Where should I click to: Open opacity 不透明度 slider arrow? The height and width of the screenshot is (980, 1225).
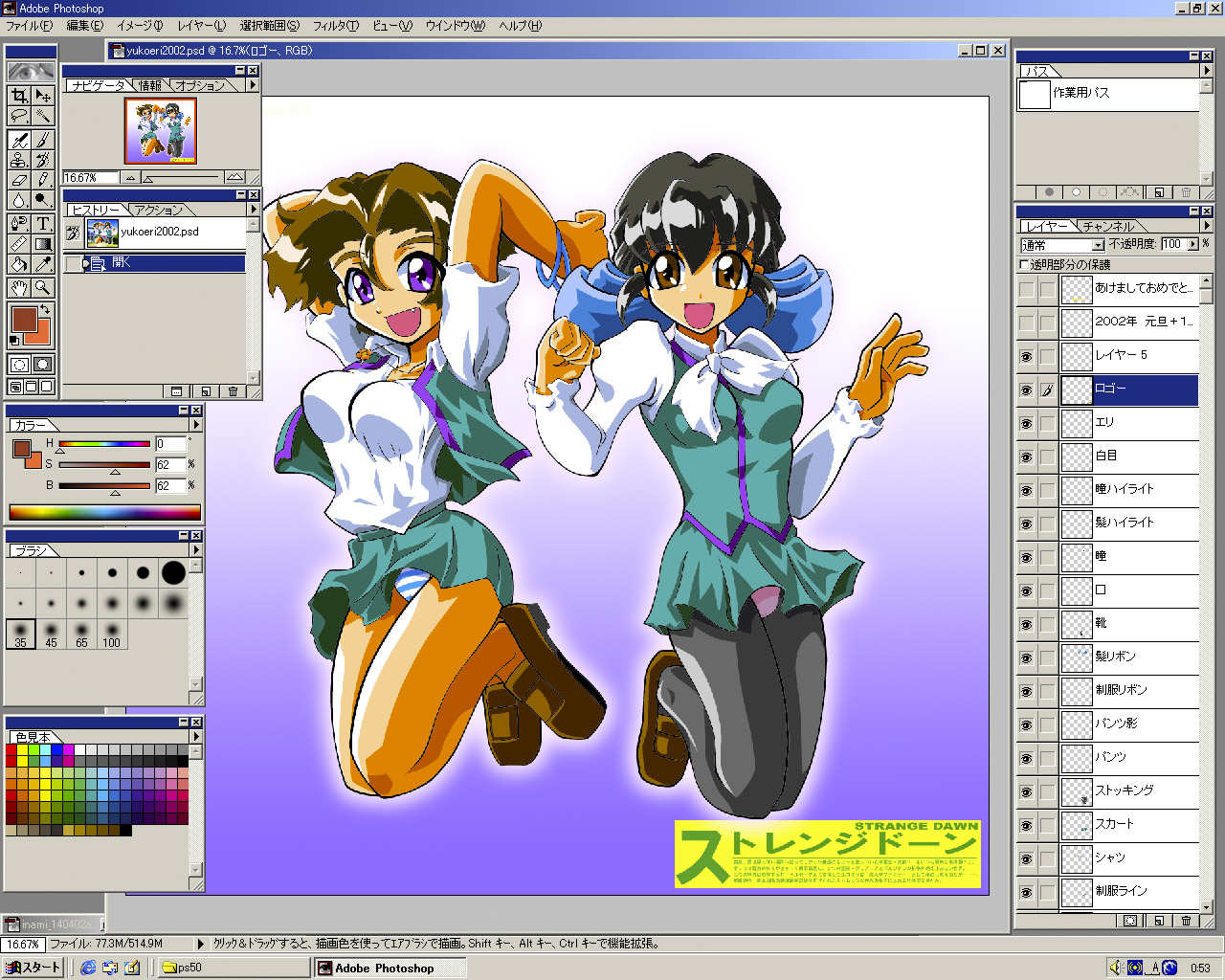coord(1193,244)
